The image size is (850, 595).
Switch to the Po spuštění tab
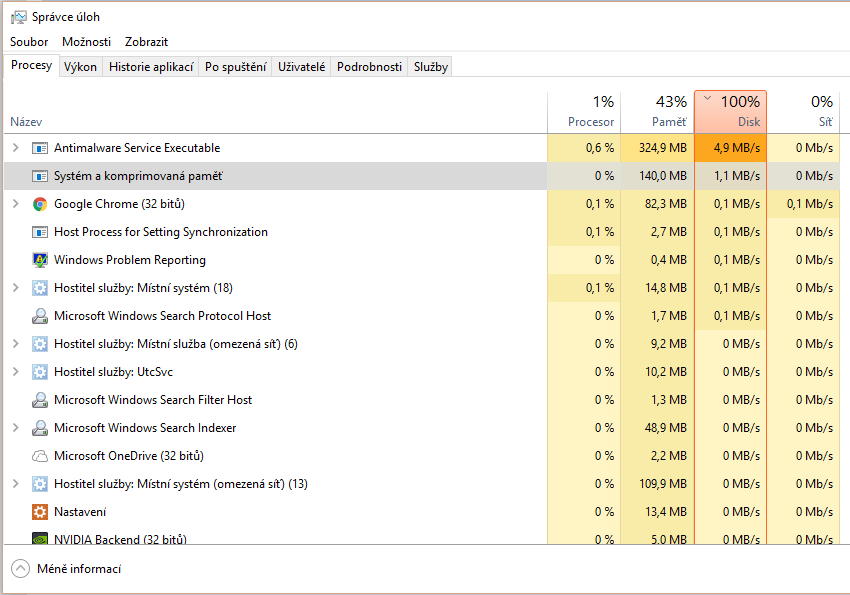click(x=235, y=67)
